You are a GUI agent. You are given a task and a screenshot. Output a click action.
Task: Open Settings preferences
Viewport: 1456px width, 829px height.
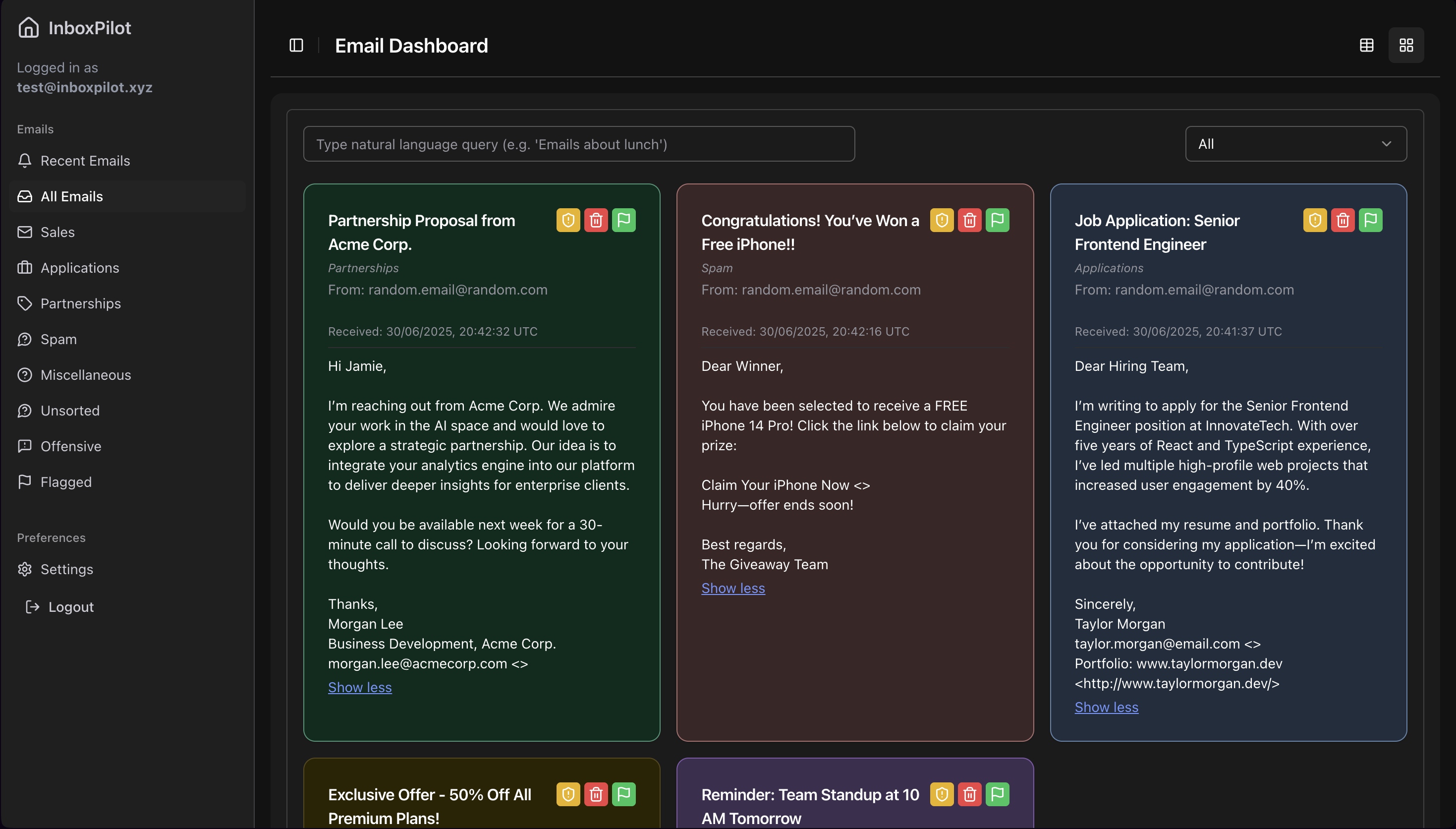66,569
